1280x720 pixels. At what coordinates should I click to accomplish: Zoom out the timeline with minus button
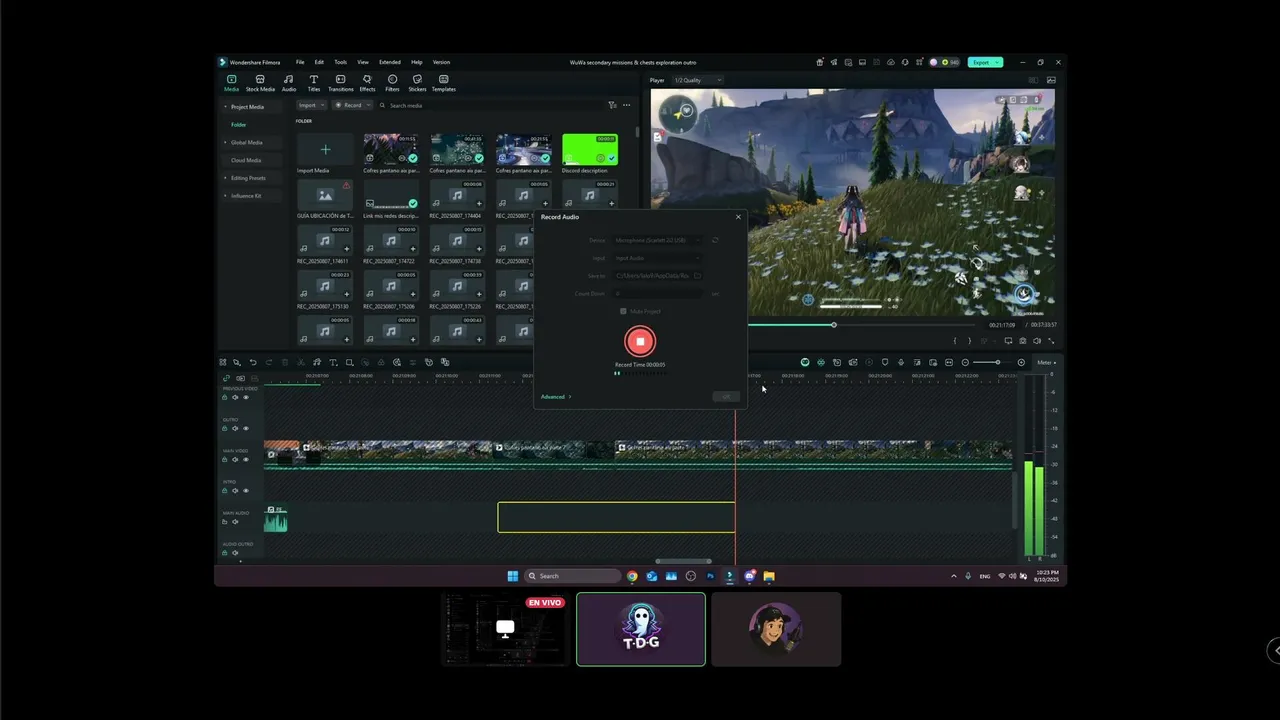[965, 362]
